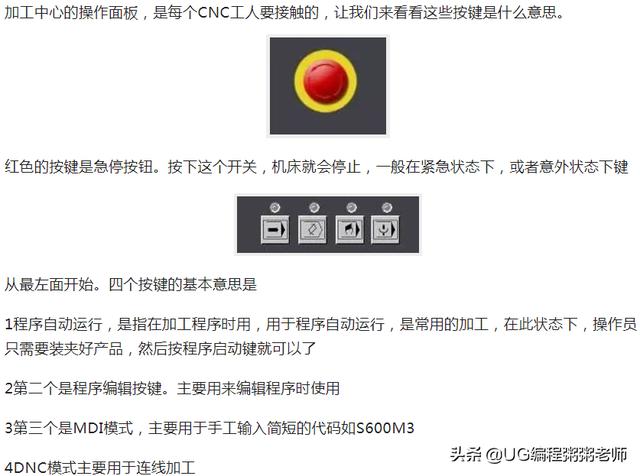
Task: Click the indicator light above edit button
Action: pyautogui.click(x=313, y=207)
